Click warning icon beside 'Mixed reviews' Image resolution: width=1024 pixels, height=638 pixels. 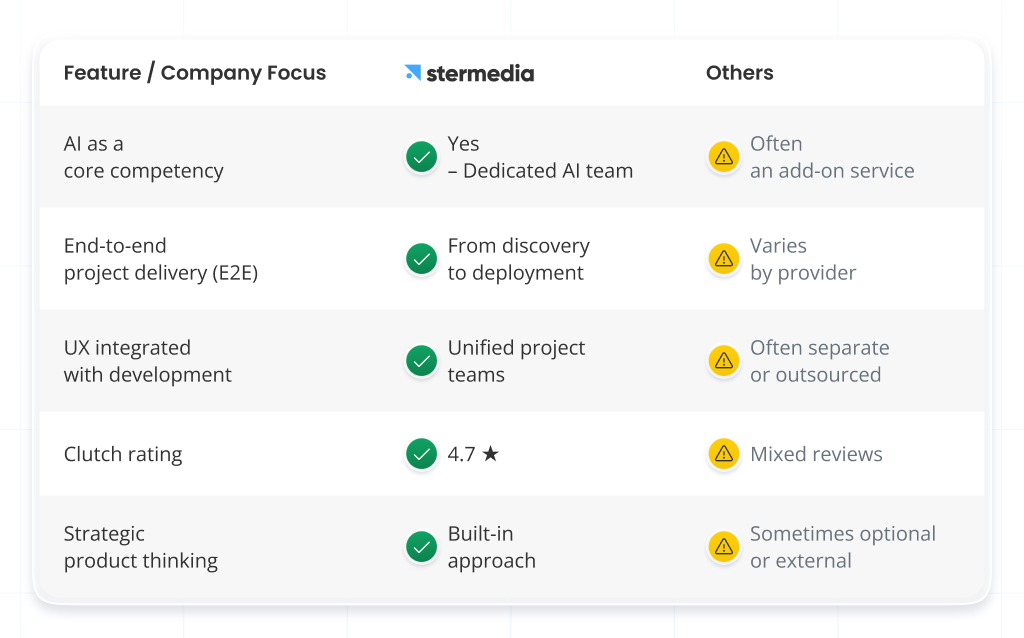tap(724, 454)
